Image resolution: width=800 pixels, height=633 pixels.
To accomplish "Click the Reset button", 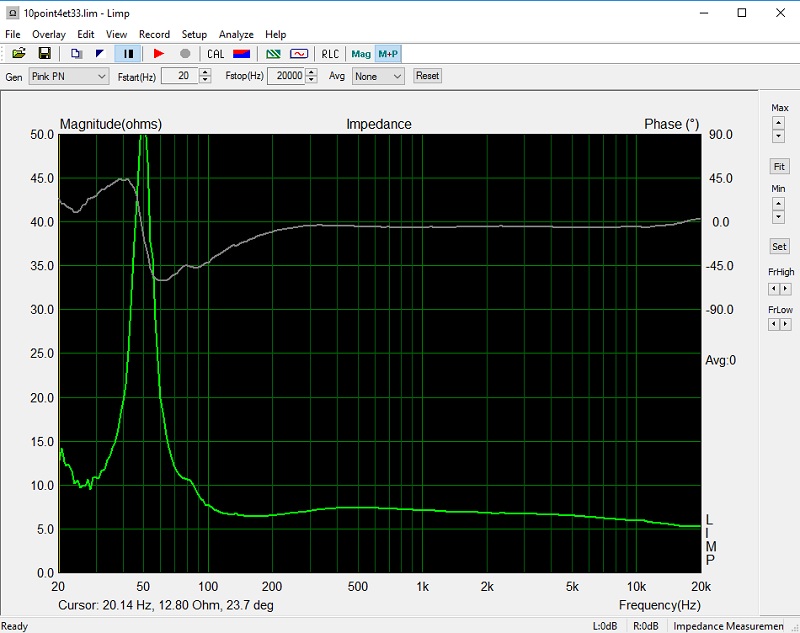I will [427, 76].
